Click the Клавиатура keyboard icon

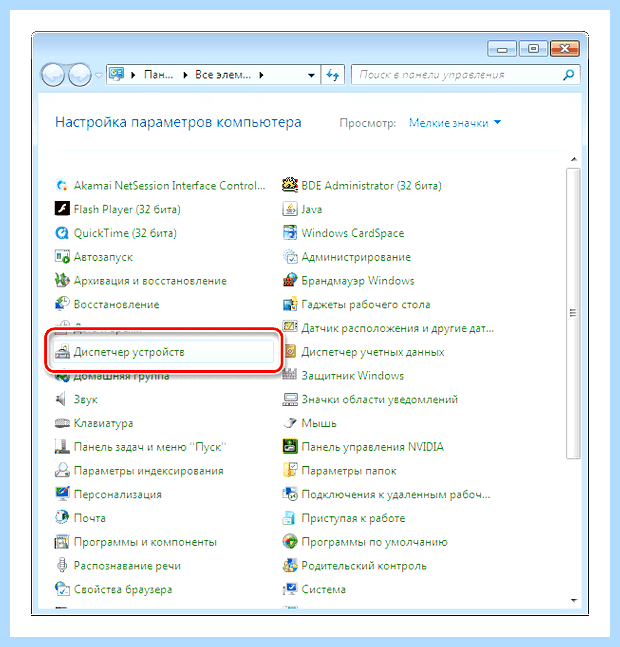pyautogui.click(x=62, y=423)
